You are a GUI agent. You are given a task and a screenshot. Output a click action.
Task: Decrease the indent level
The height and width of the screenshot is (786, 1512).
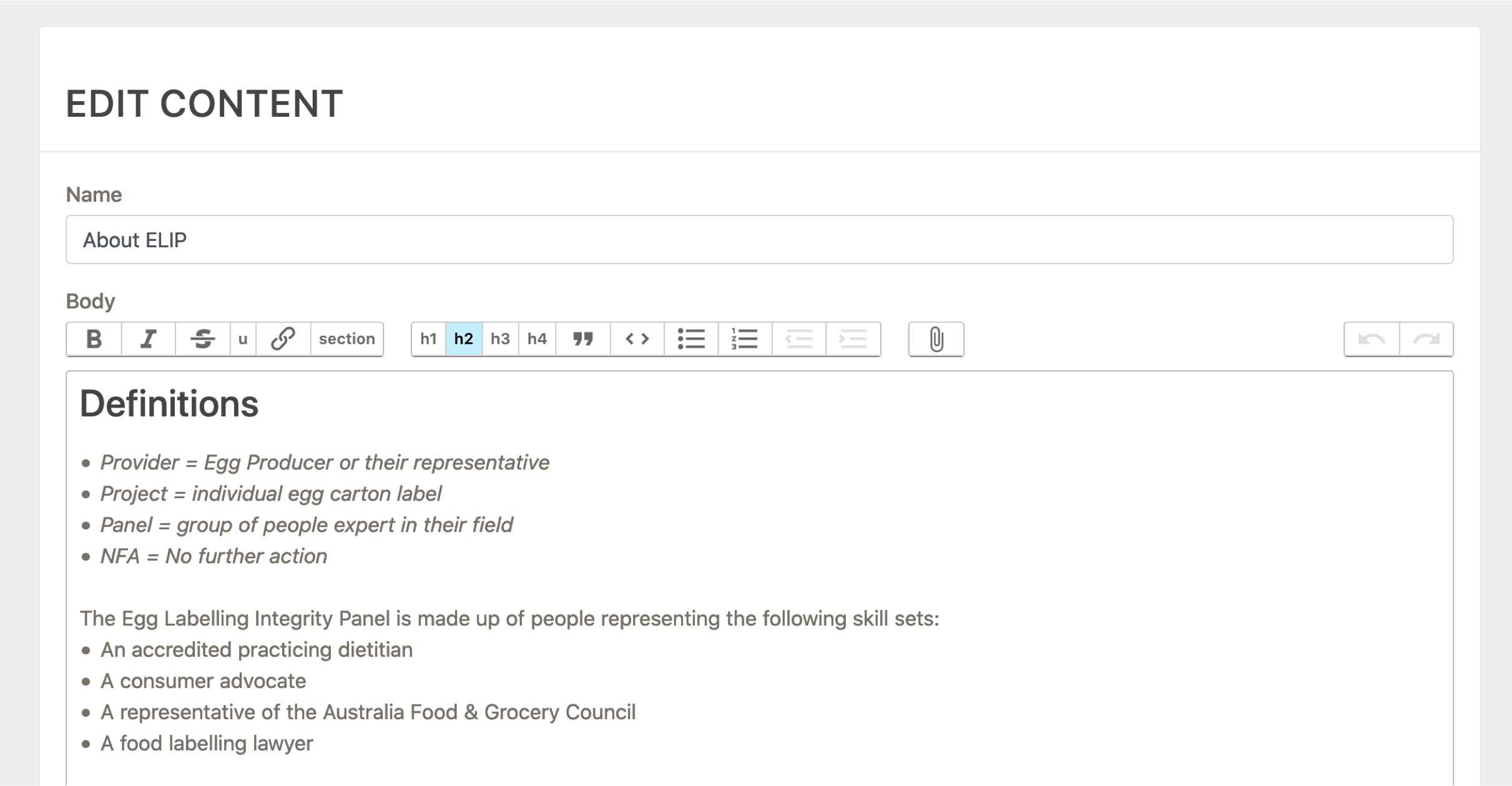tap(799, 339)
